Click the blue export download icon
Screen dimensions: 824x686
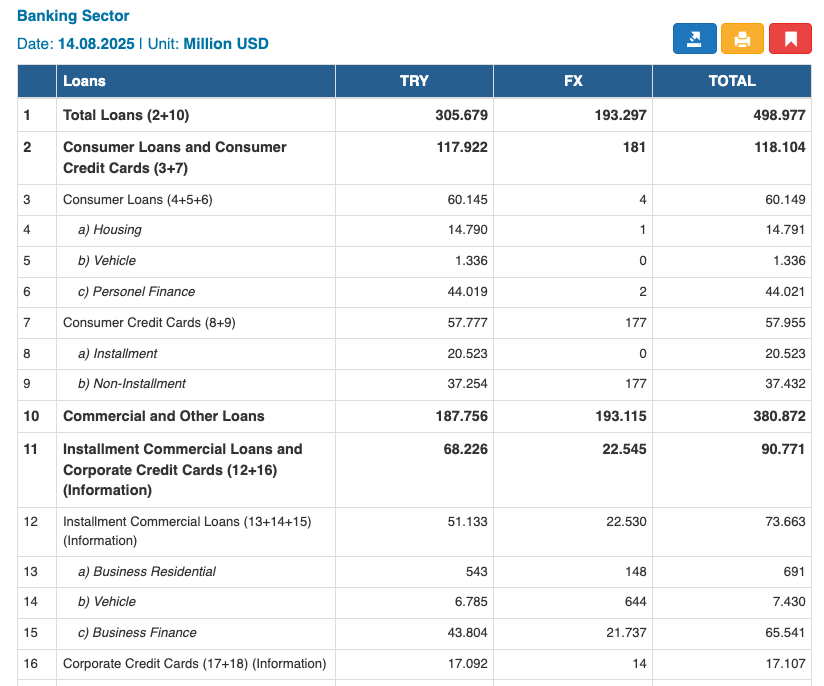[694, 39]
